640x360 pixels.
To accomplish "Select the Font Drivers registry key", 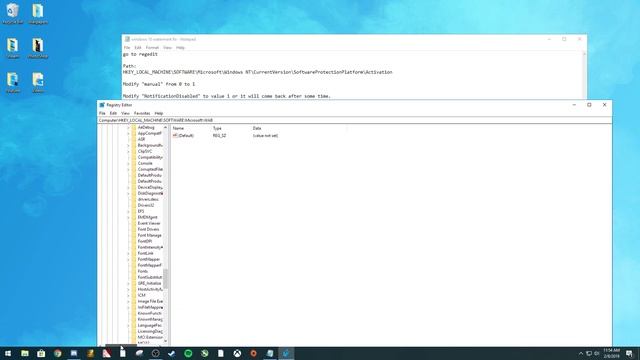I will point(148,229).
